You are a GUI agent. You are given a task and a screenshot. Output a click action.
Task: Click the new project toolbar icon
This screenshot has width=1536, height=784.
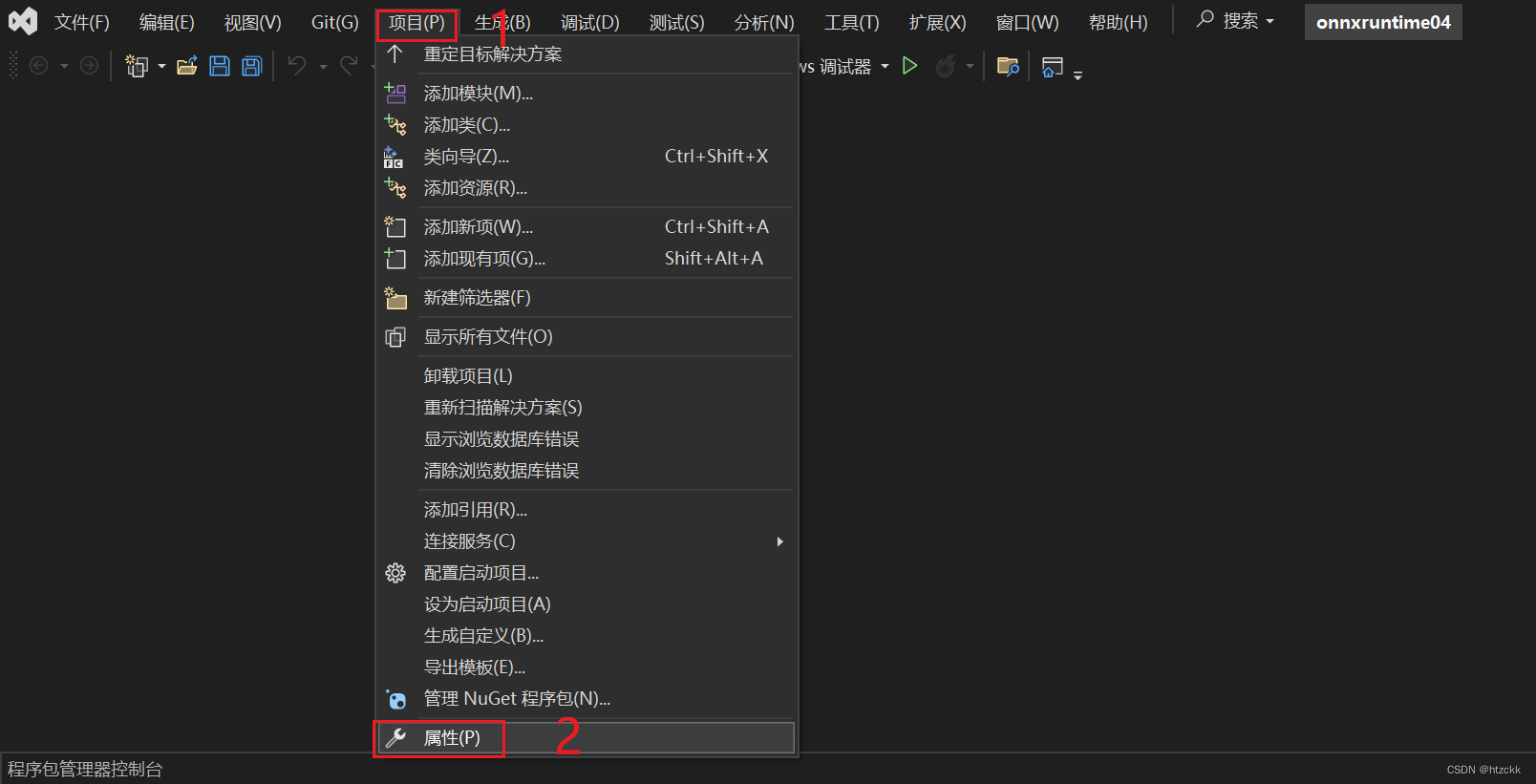137,66
